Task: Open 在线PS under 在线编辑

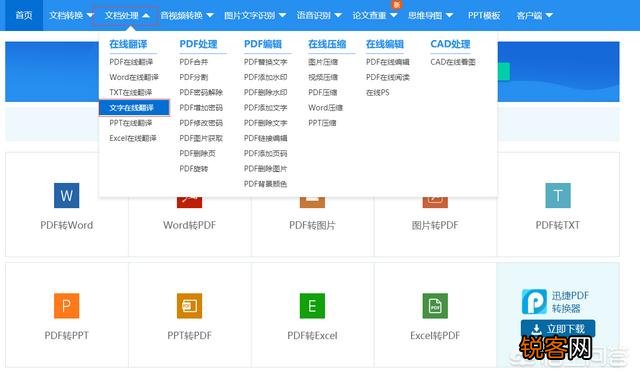Action: pyautogui.click(x=378, y=92)
